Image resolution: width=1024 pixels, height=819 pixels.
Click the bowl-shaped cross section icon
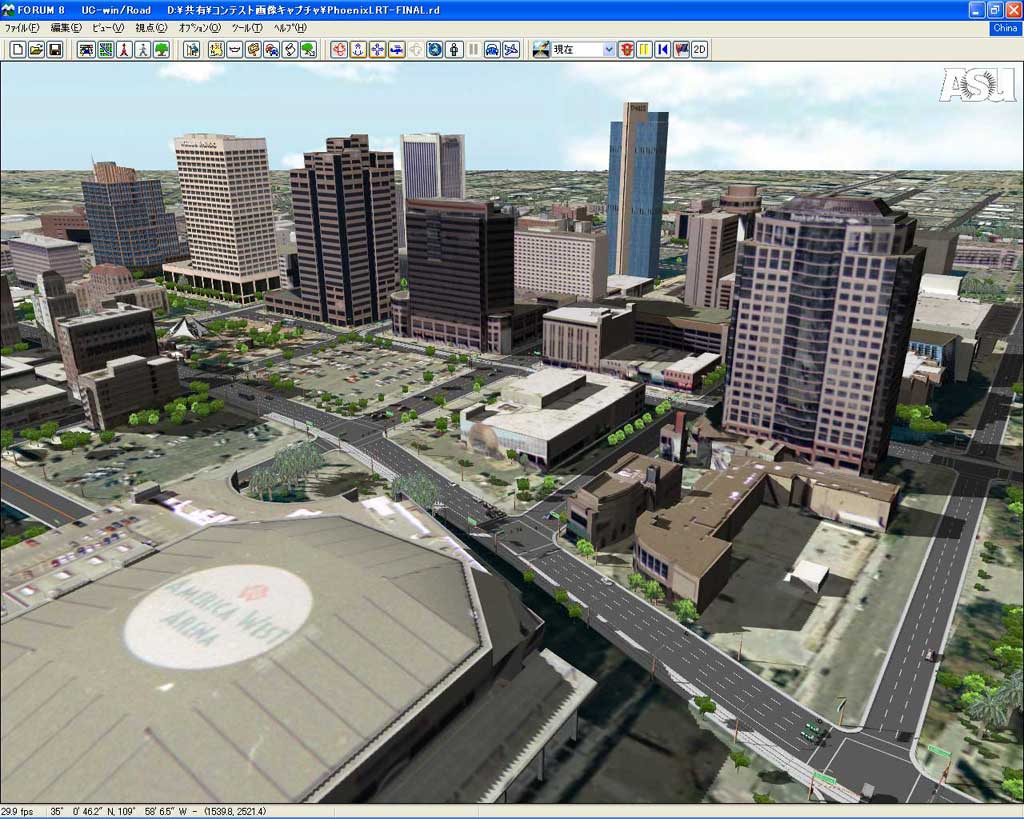tap(235, 50)
